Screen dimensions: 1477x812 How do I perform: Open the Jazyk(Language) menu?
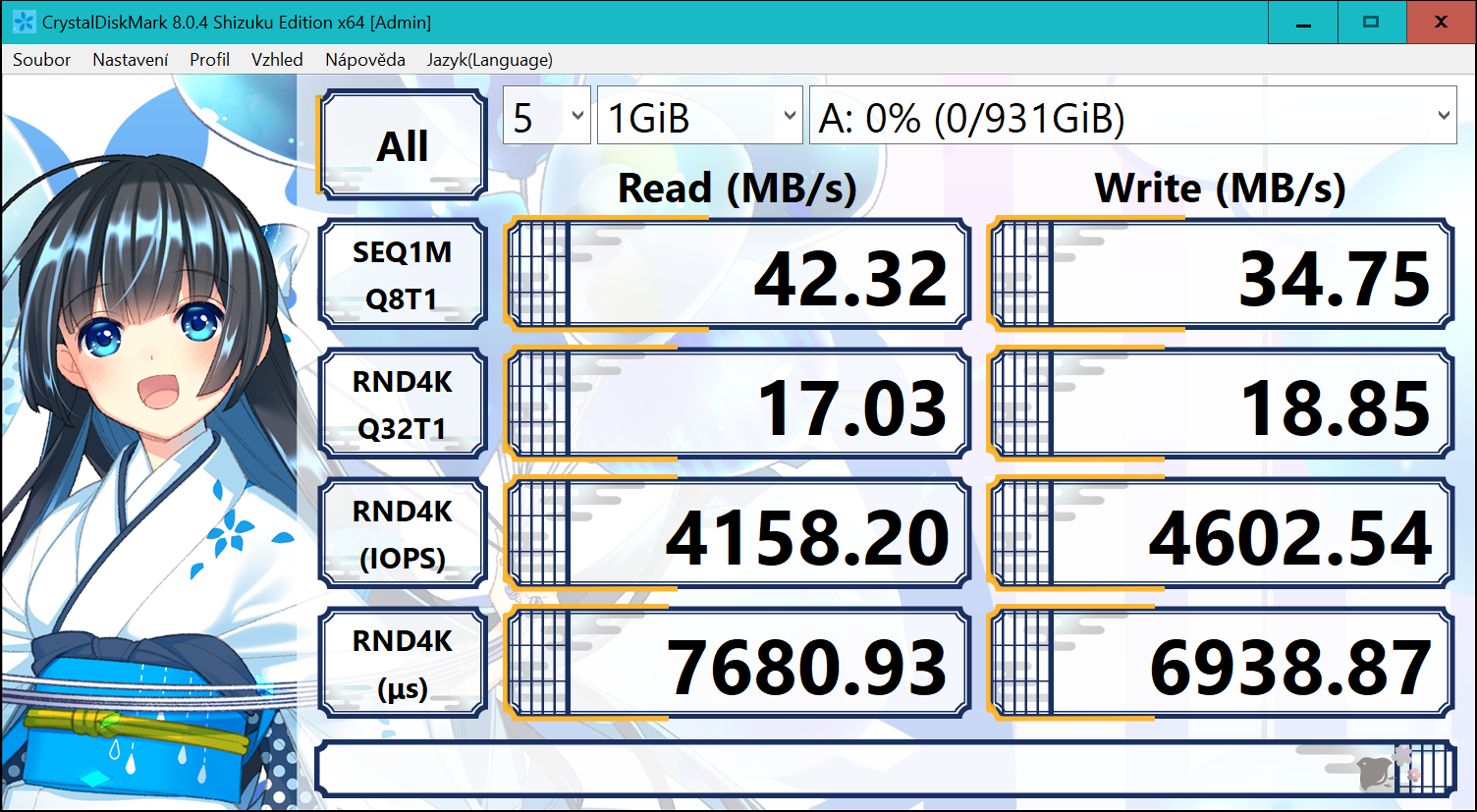click(489, 60)
